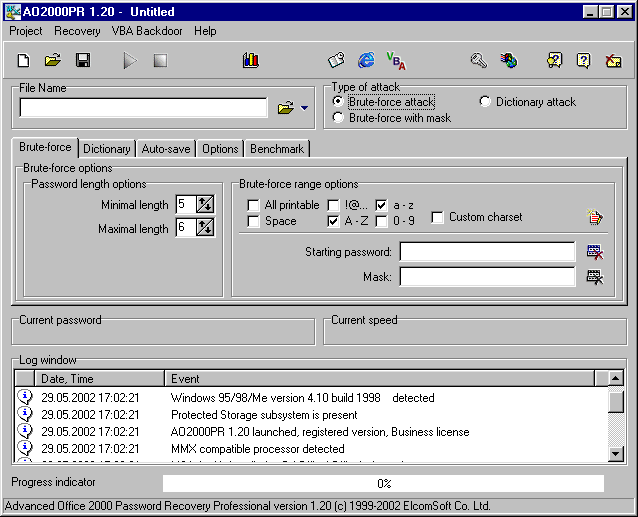Open the Help menu
This screenshot has width=638, height=517.
(205, 31)
